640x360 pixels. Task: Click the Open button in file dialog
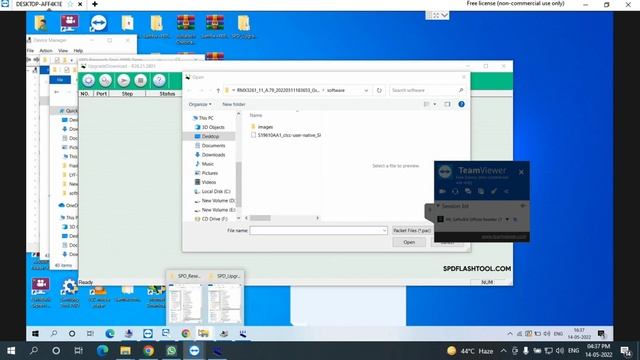point(409,242)
